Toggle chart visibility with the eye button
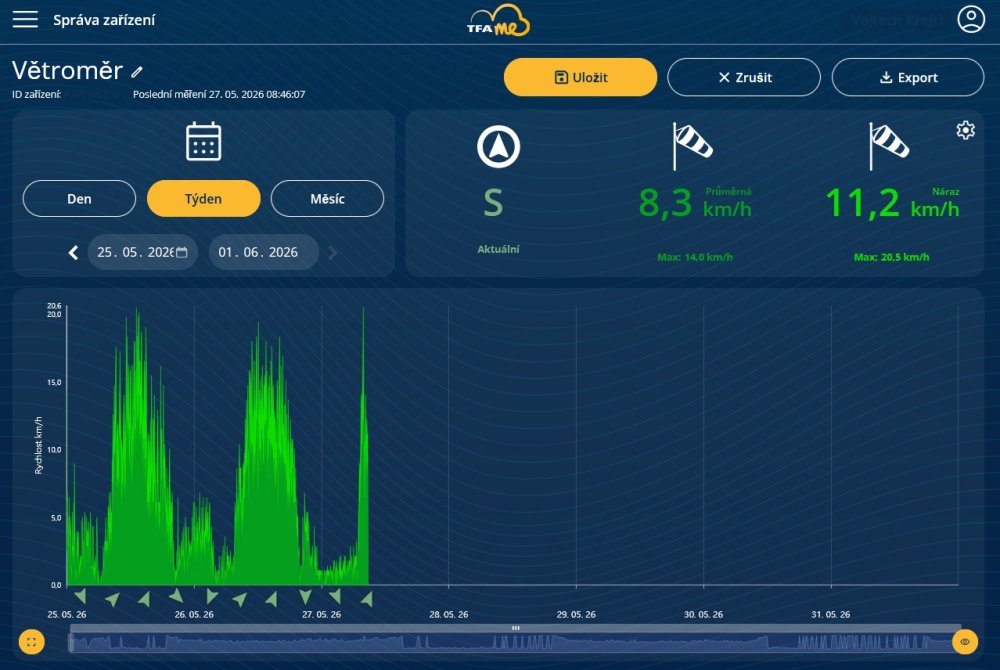This screenshot has height=670, width=1000. point(965,641)
